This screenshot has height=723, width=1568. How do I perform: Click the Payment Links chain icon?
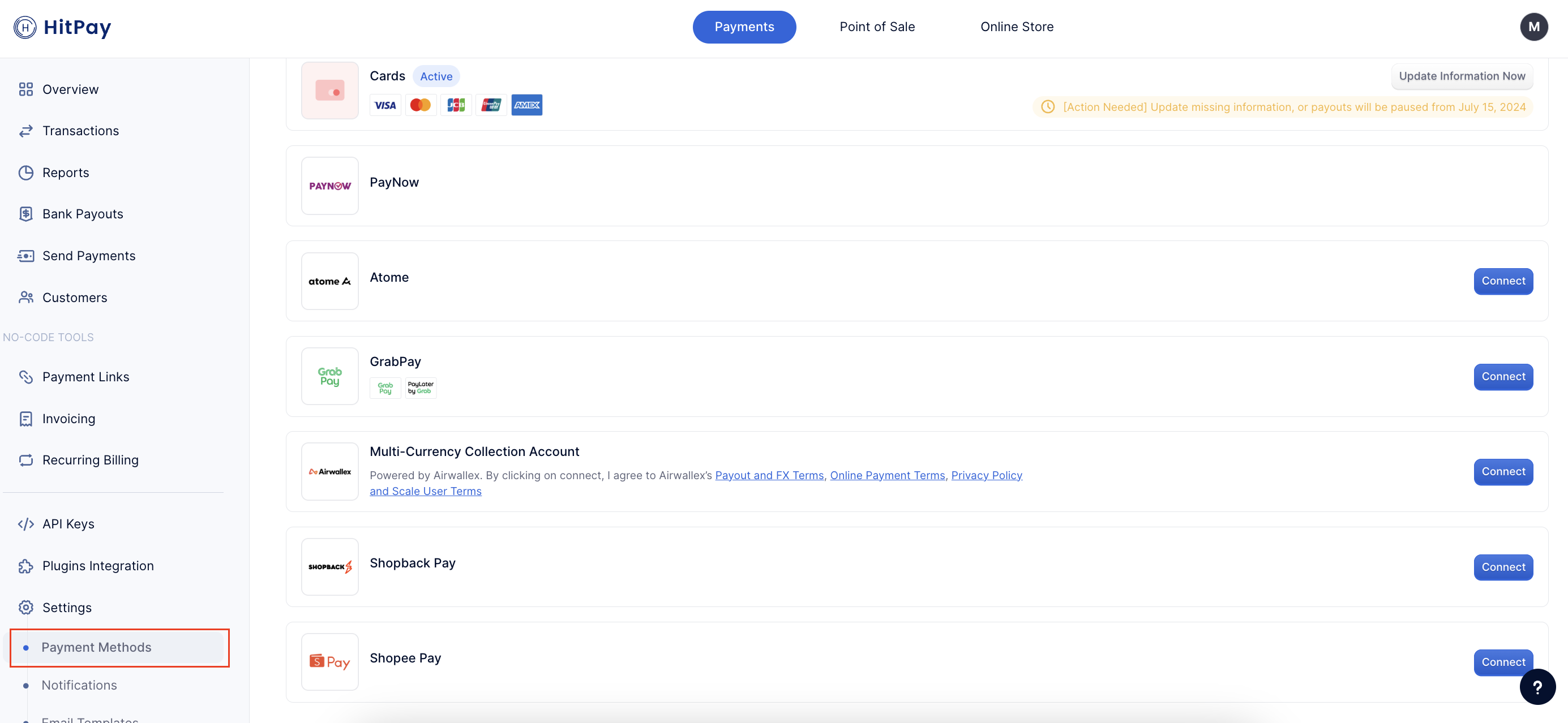click(x=25, y=377)
